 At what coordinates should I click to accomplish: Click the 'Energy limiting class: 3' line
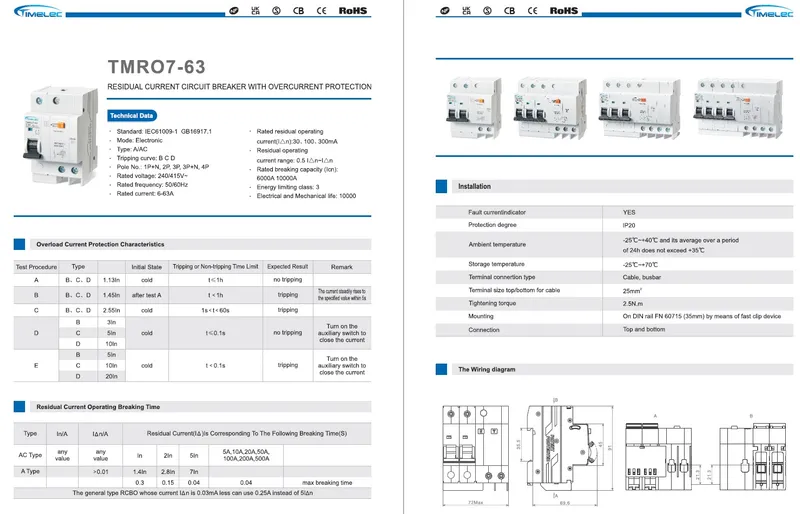288,187
